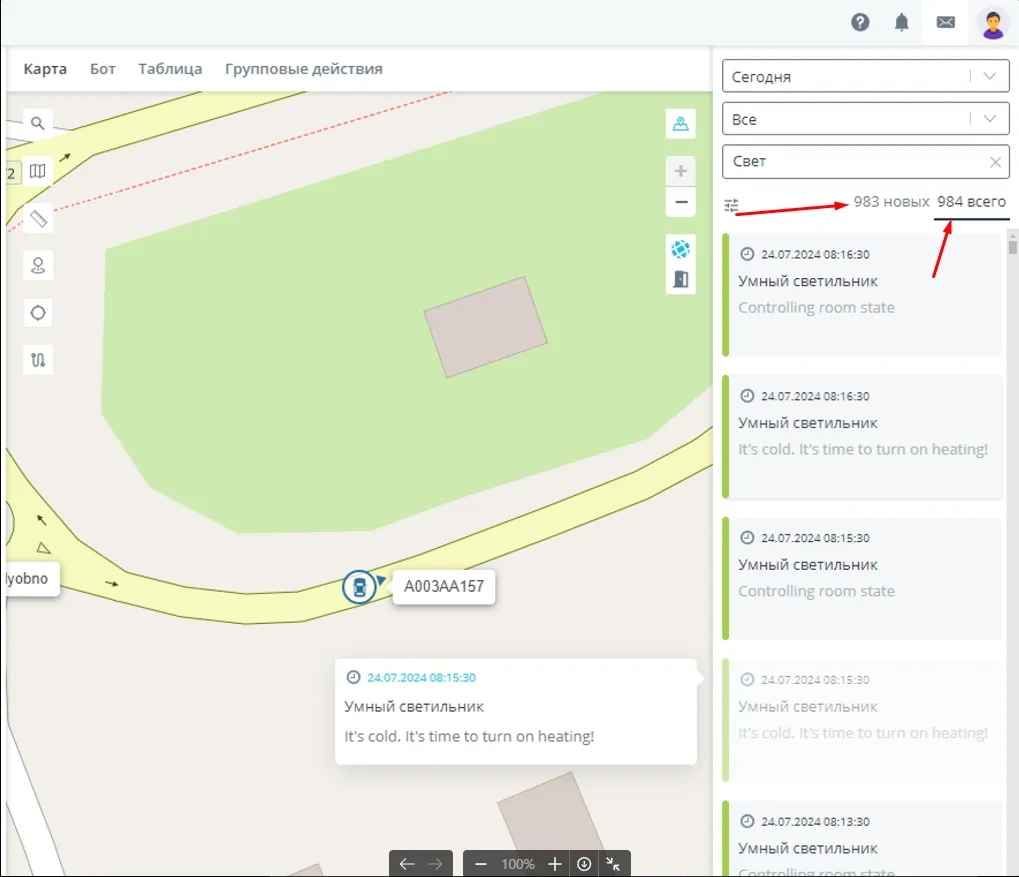Click the download icon in bottom toolbar
Screen dimensions: 1019x877
click(x=584, y=863)
